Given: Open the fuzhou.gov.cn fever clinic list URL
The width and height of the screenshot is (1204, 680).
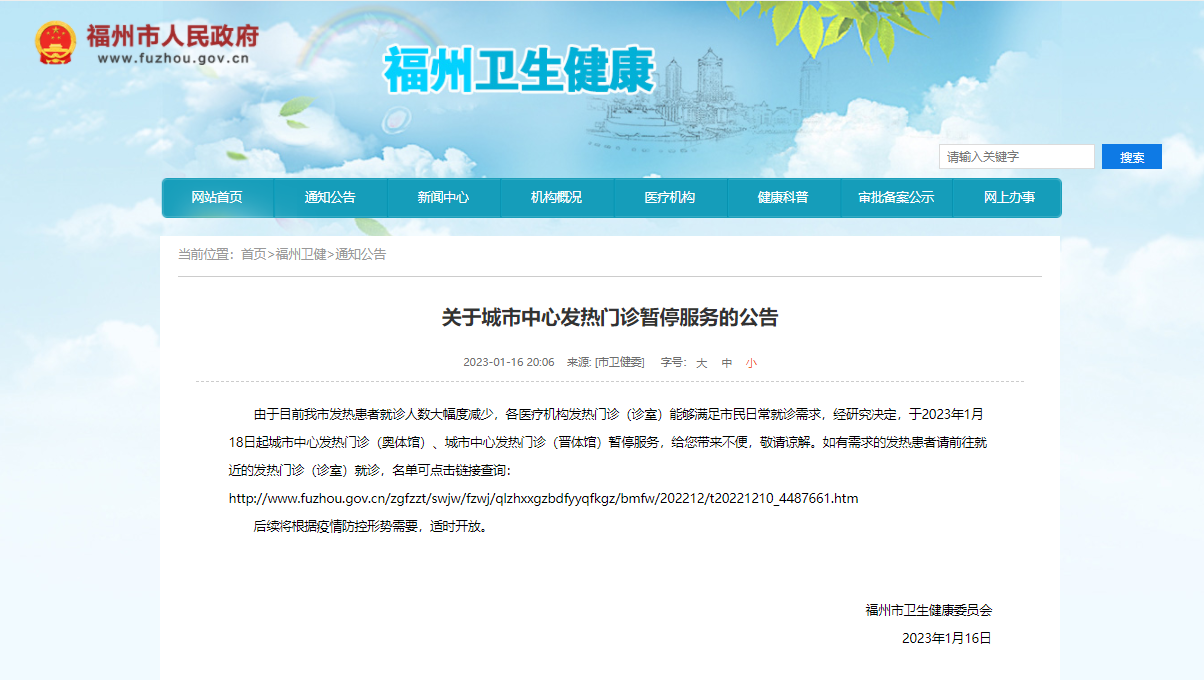Looking at the screenshot, I should [x=543, y=498].
